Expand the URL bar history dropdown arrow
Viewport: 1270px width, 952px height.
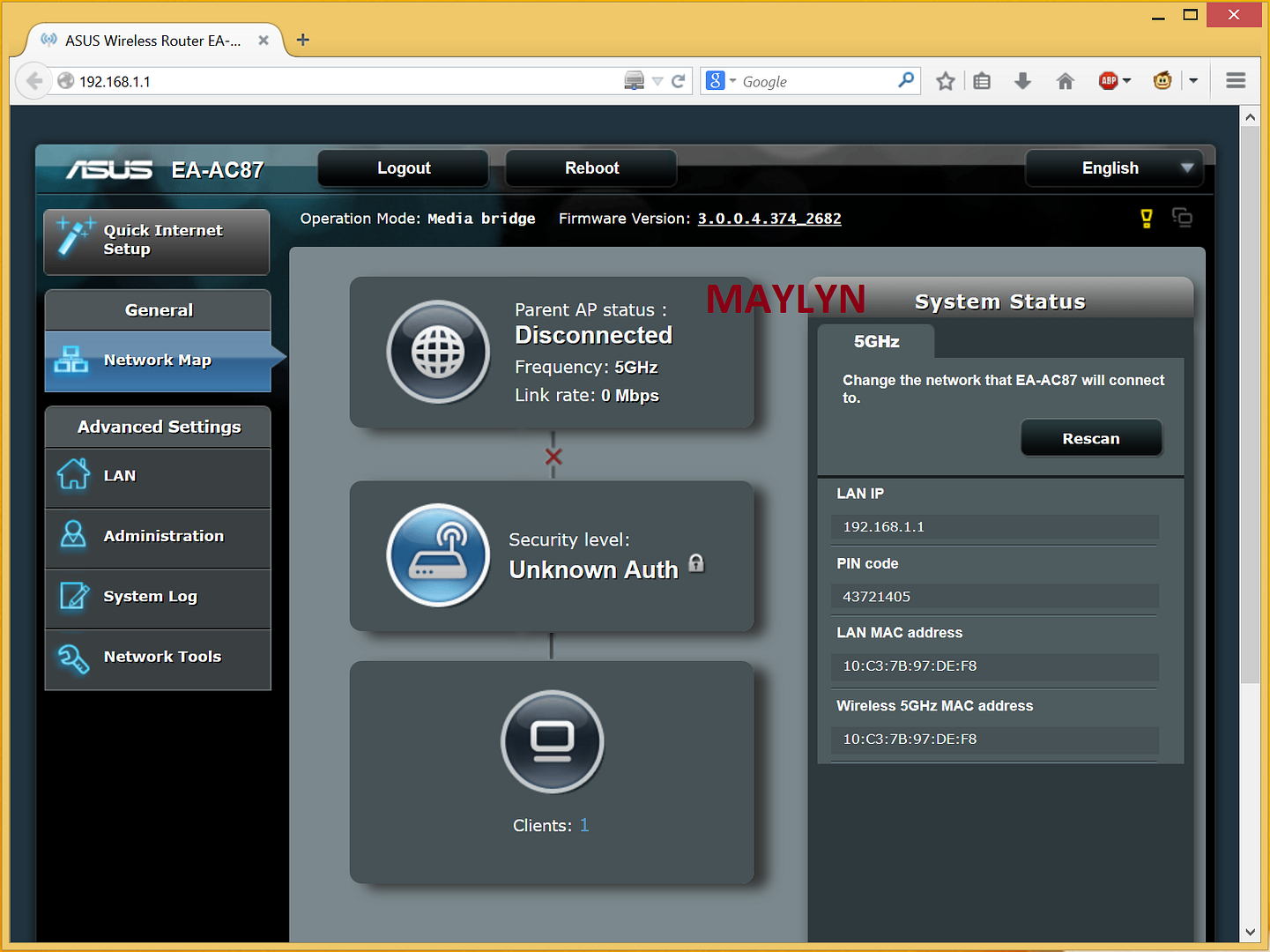[657, 81]
